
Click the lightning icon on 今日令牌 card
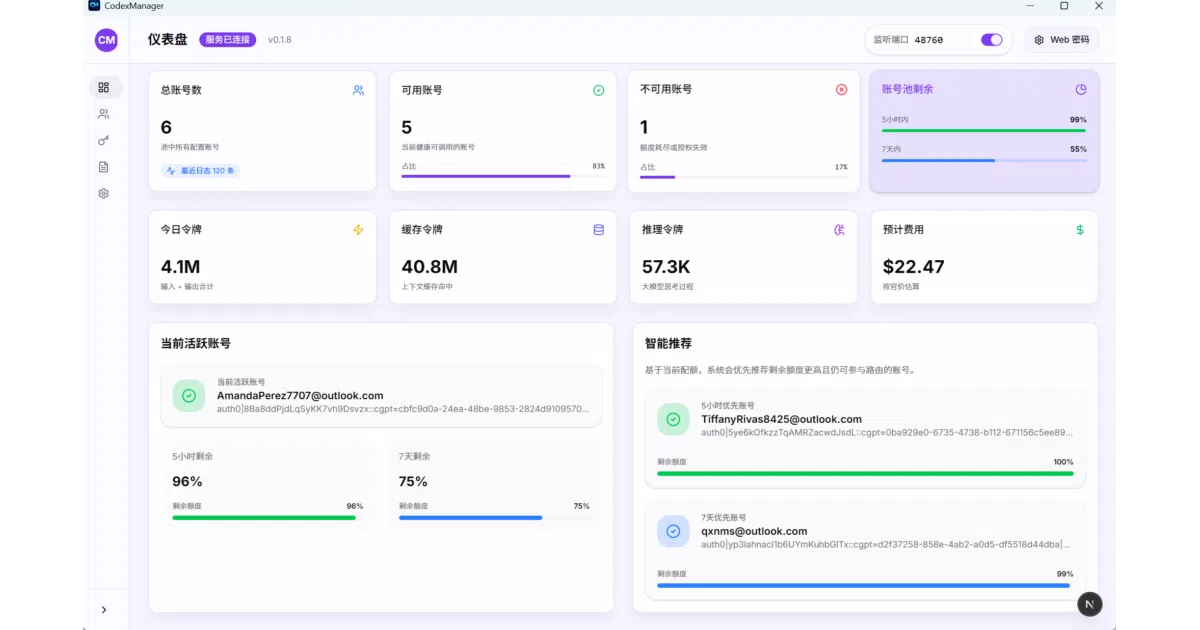358,229
